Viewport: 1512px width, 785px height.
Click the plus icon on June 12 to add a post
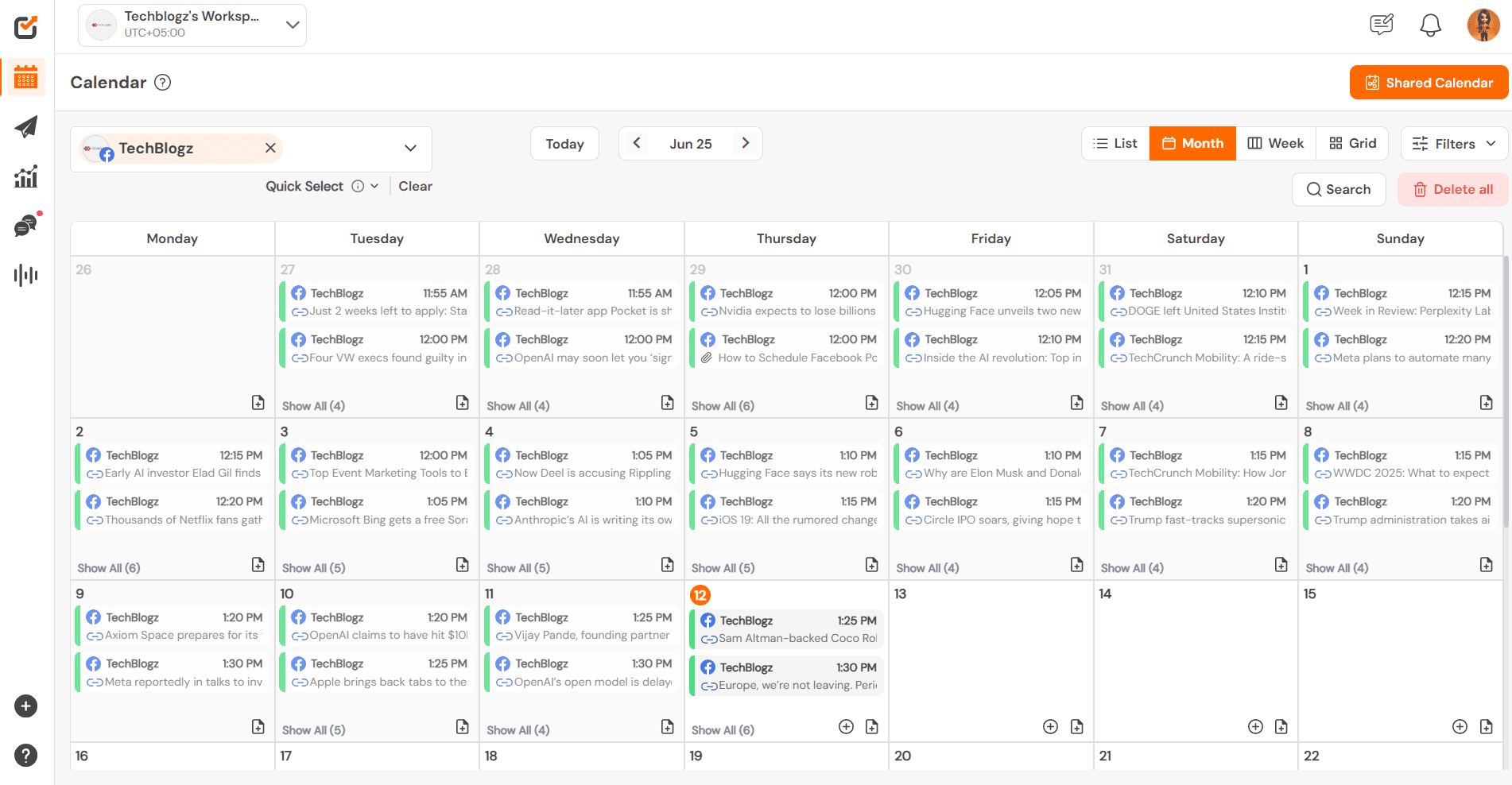pyautogui.click(x=846, y=726)
